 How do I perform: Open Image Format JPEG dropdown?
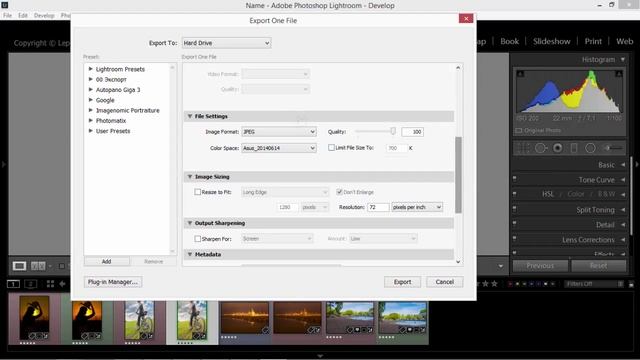279,132
